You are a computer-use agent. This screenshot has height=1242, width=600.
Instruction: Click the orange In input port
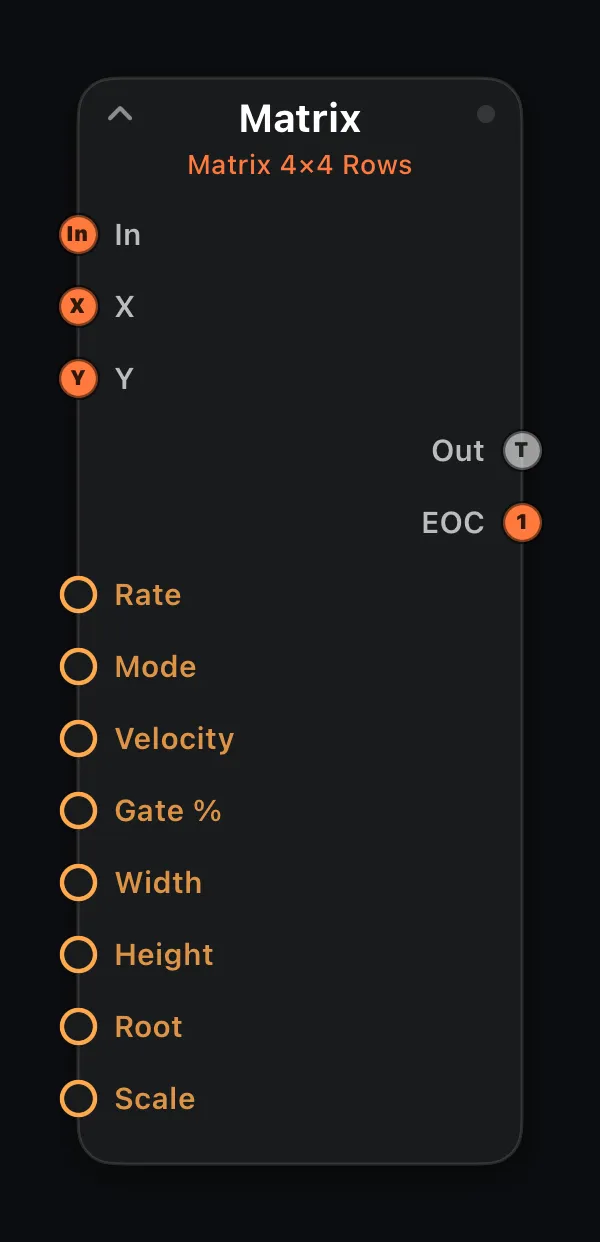[78, 235]
